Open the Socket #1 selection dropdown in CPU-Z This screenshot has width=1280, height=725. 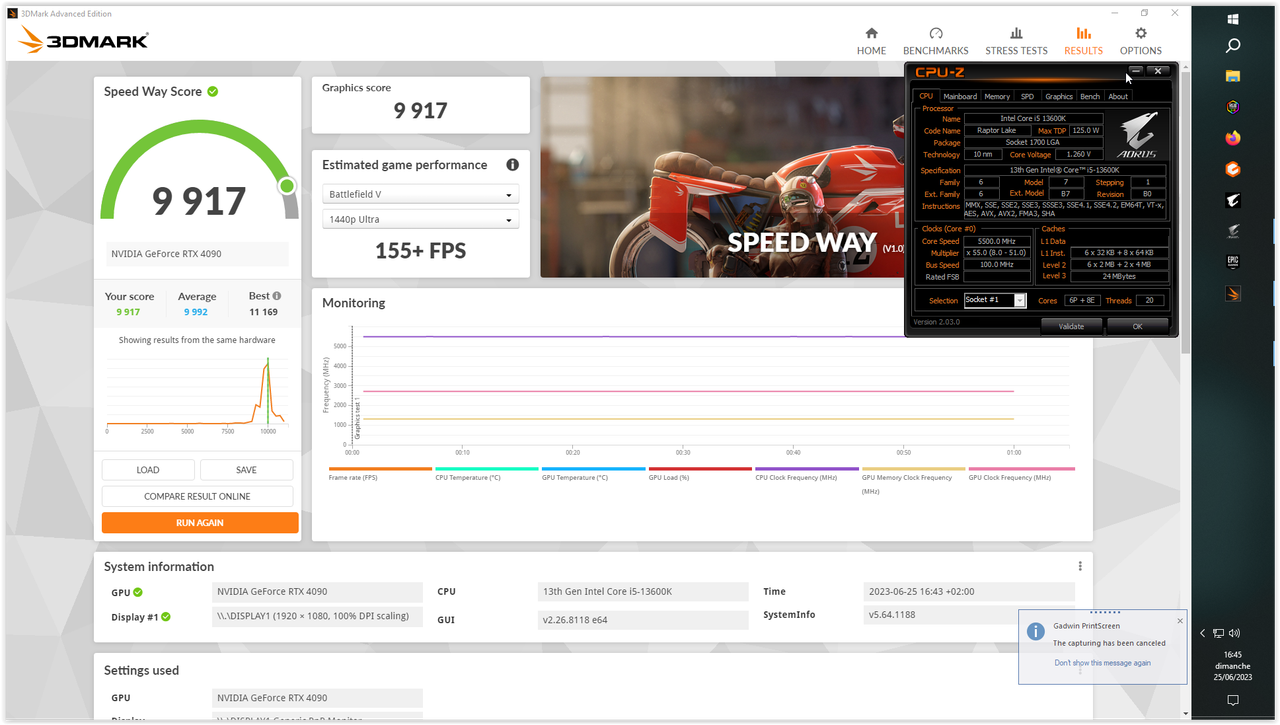pos(995,300)
